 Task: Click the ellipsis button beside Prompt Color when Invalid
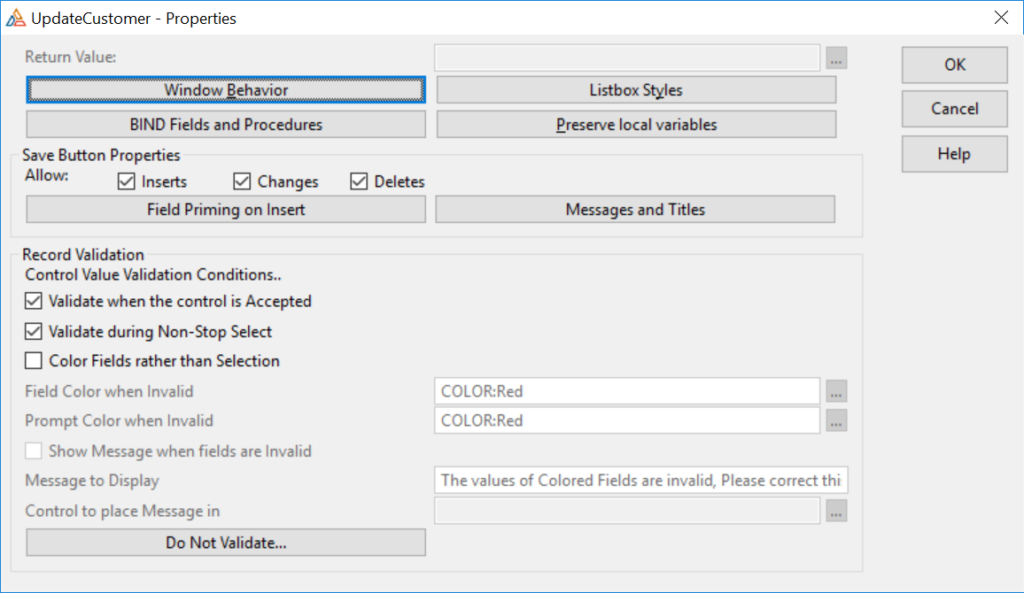[837, 421]
